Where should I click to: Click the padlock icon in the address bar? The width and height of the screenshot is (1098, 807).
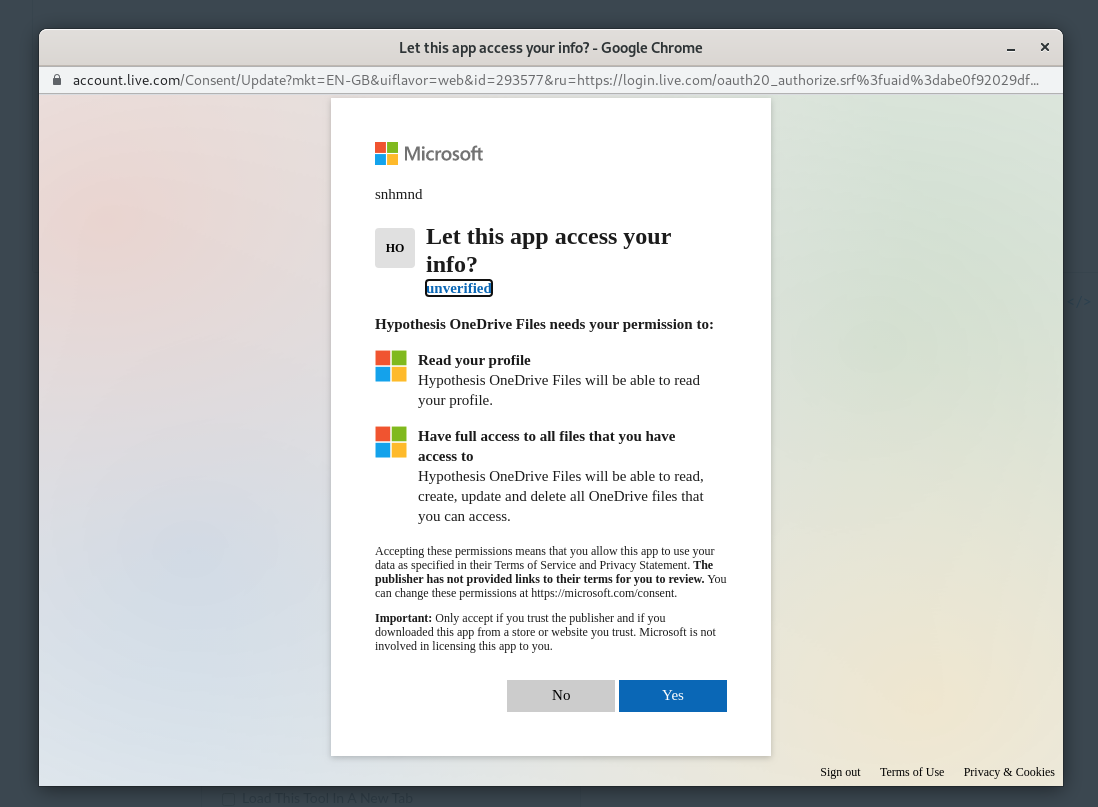[56, 80]
